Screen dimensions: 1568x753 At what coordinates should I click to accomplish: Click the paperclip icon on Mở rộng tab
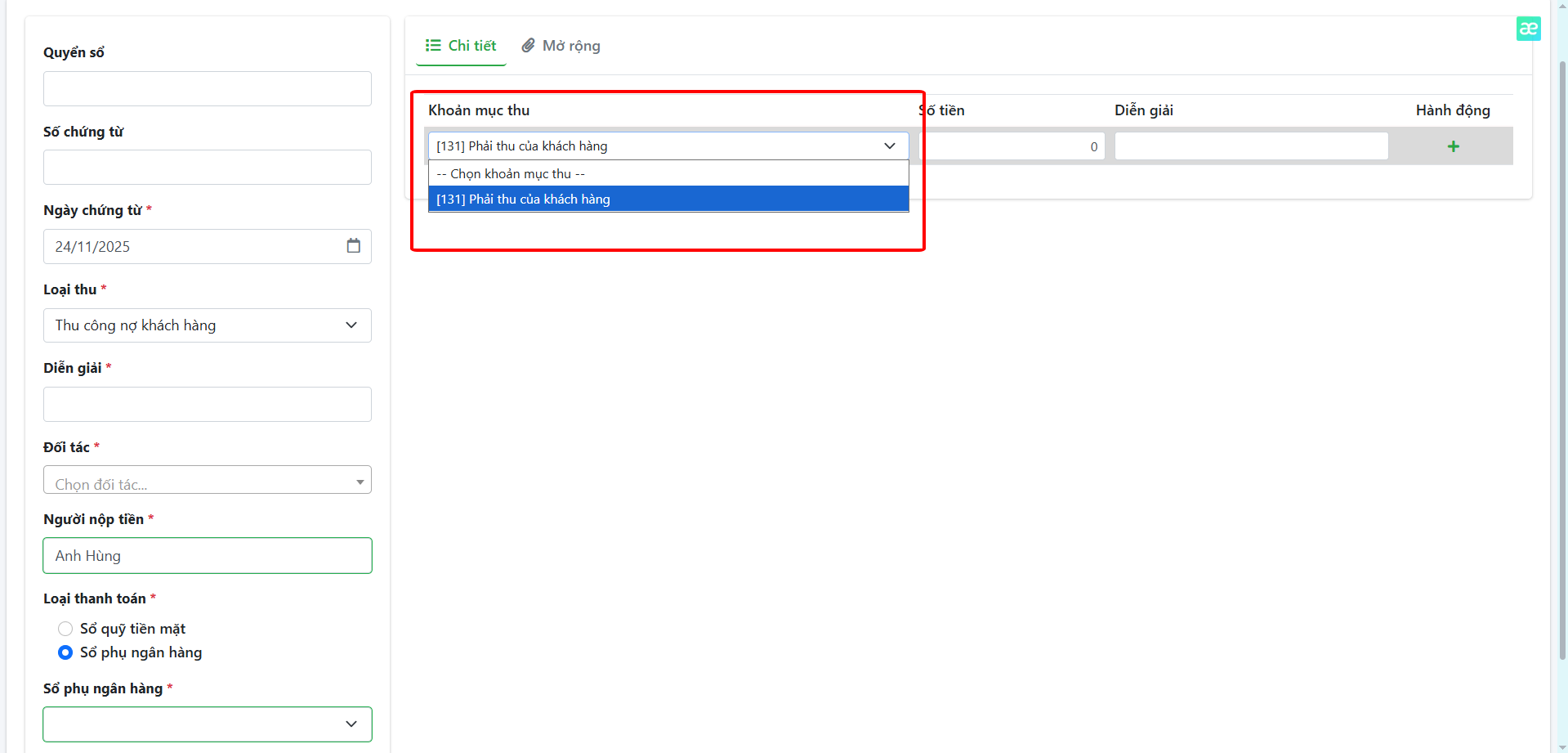(529, 46)
